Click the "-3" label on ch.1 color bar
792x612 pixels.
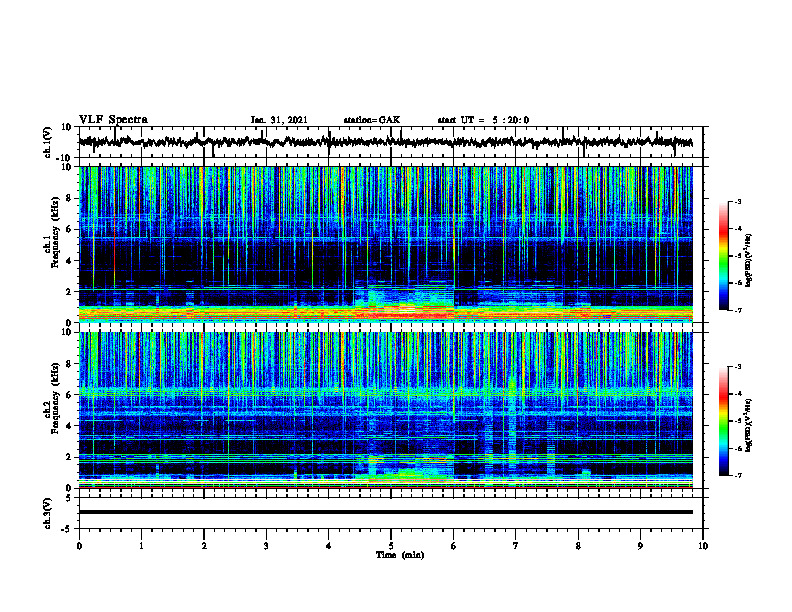tap(738, 202)
